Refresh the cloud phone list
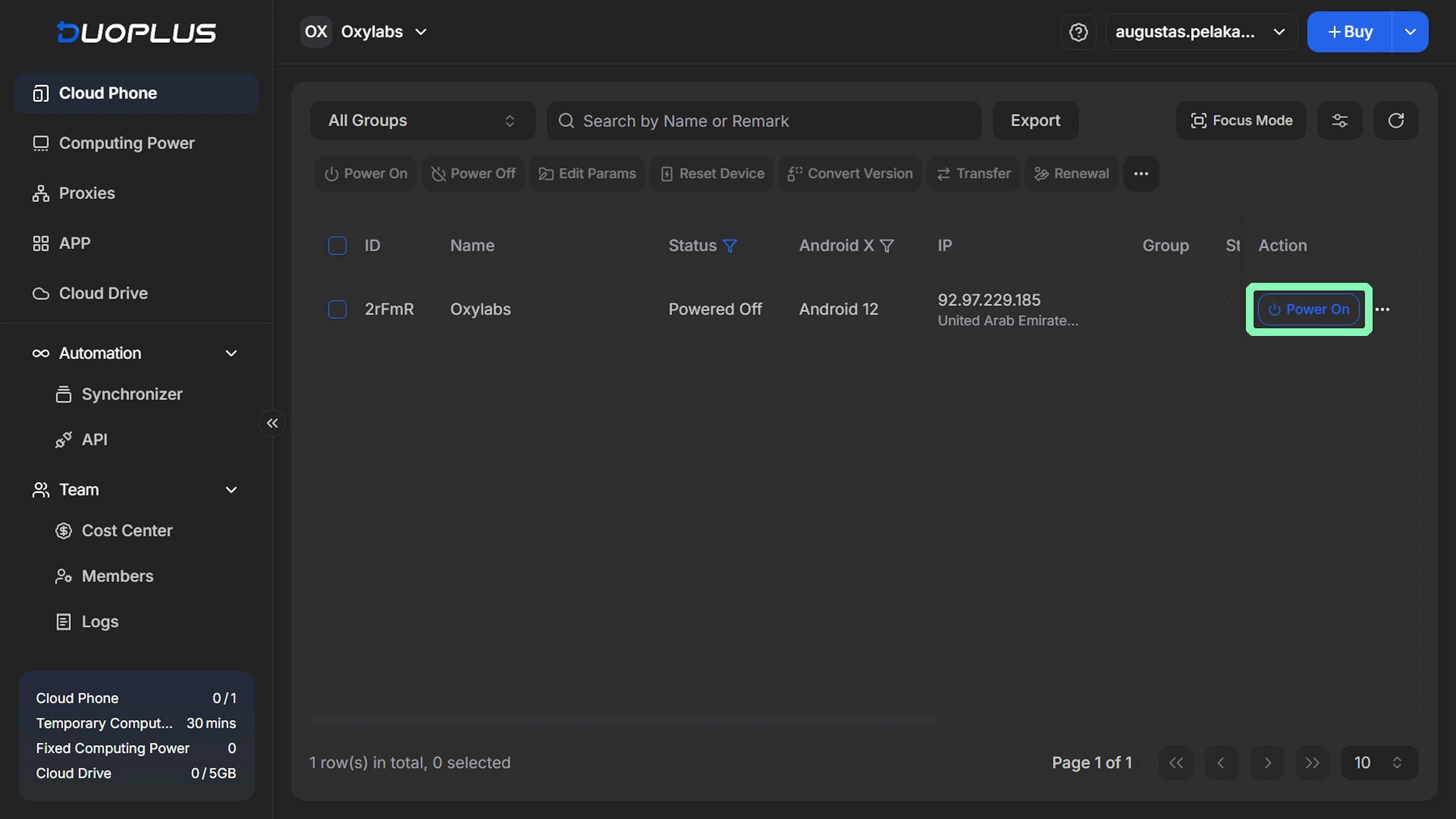This screenshot has width=1456, height=819. [1396, 121]
